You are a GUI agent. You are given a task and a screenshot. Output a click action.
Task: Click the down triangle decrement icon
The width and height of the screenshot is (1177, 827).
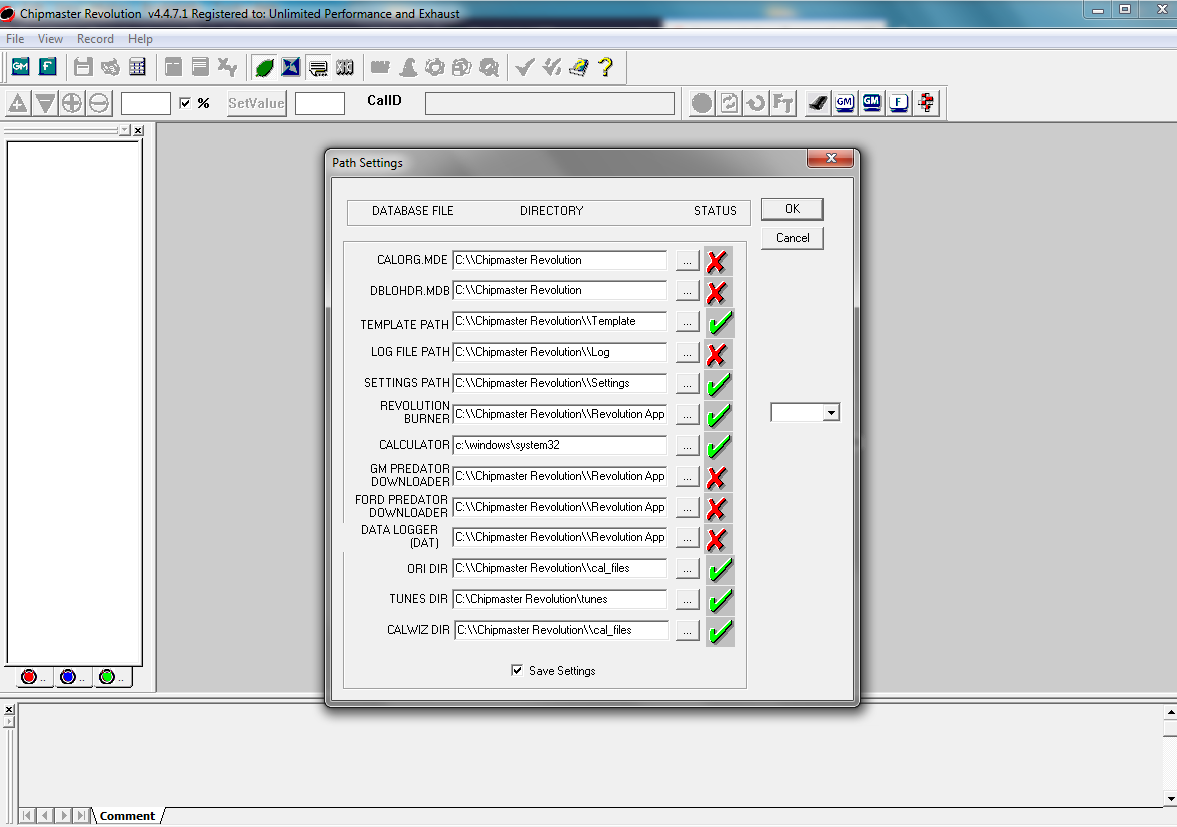click(x=45, y=103)
